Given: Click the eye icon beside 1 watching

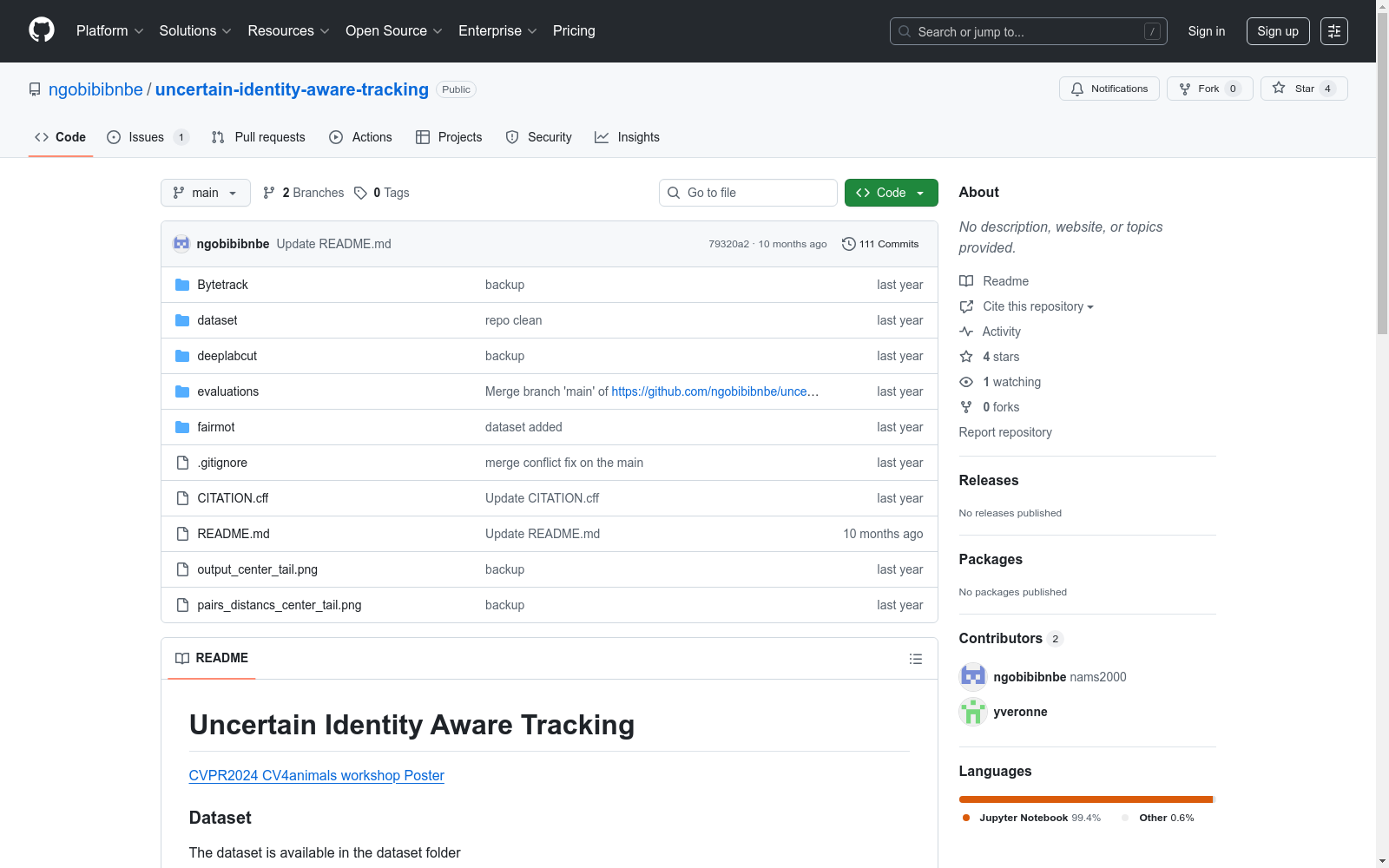Looking at the screenshot, I should [966, 382].
